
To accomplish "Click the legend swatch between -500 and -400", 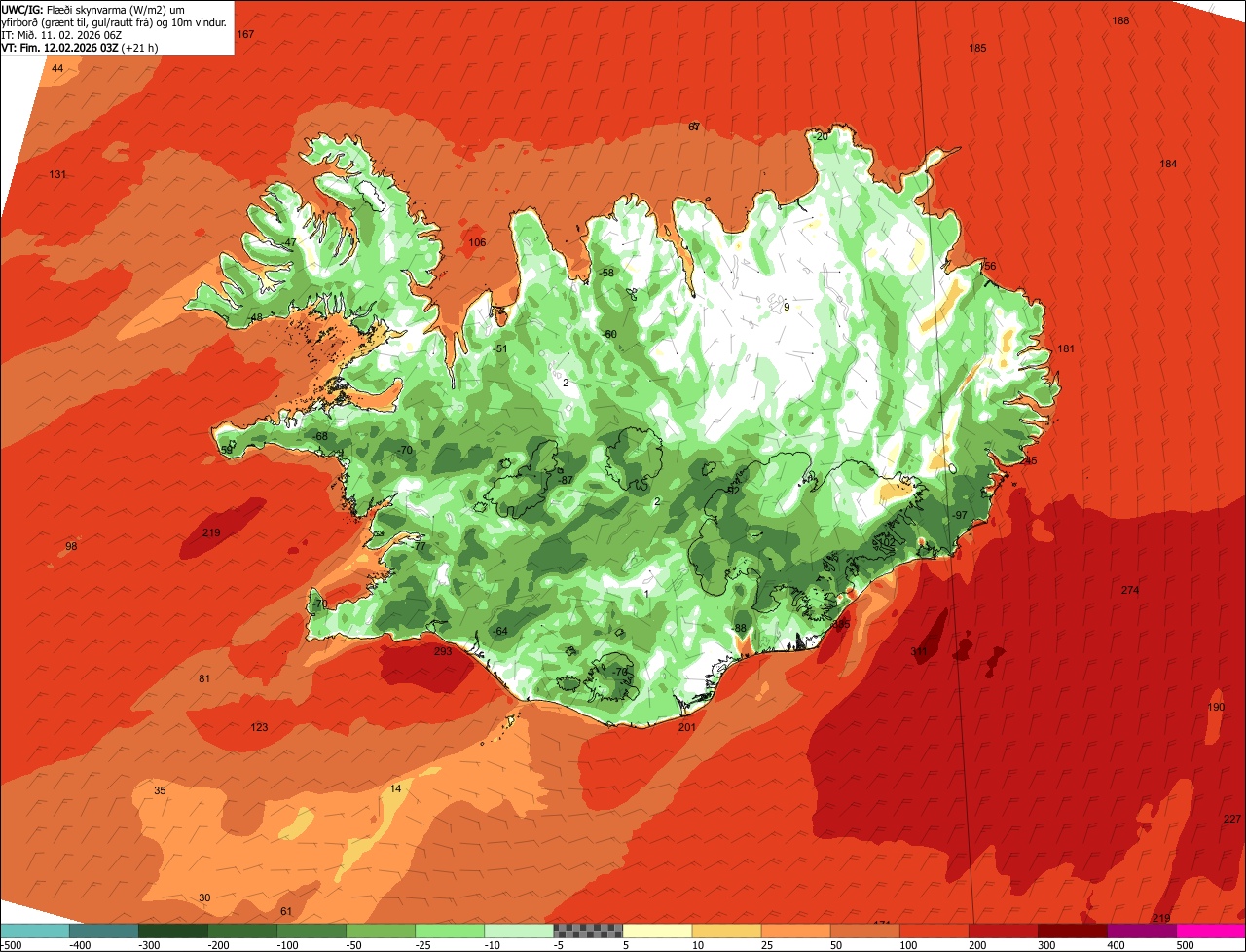I will coord(34,931).
